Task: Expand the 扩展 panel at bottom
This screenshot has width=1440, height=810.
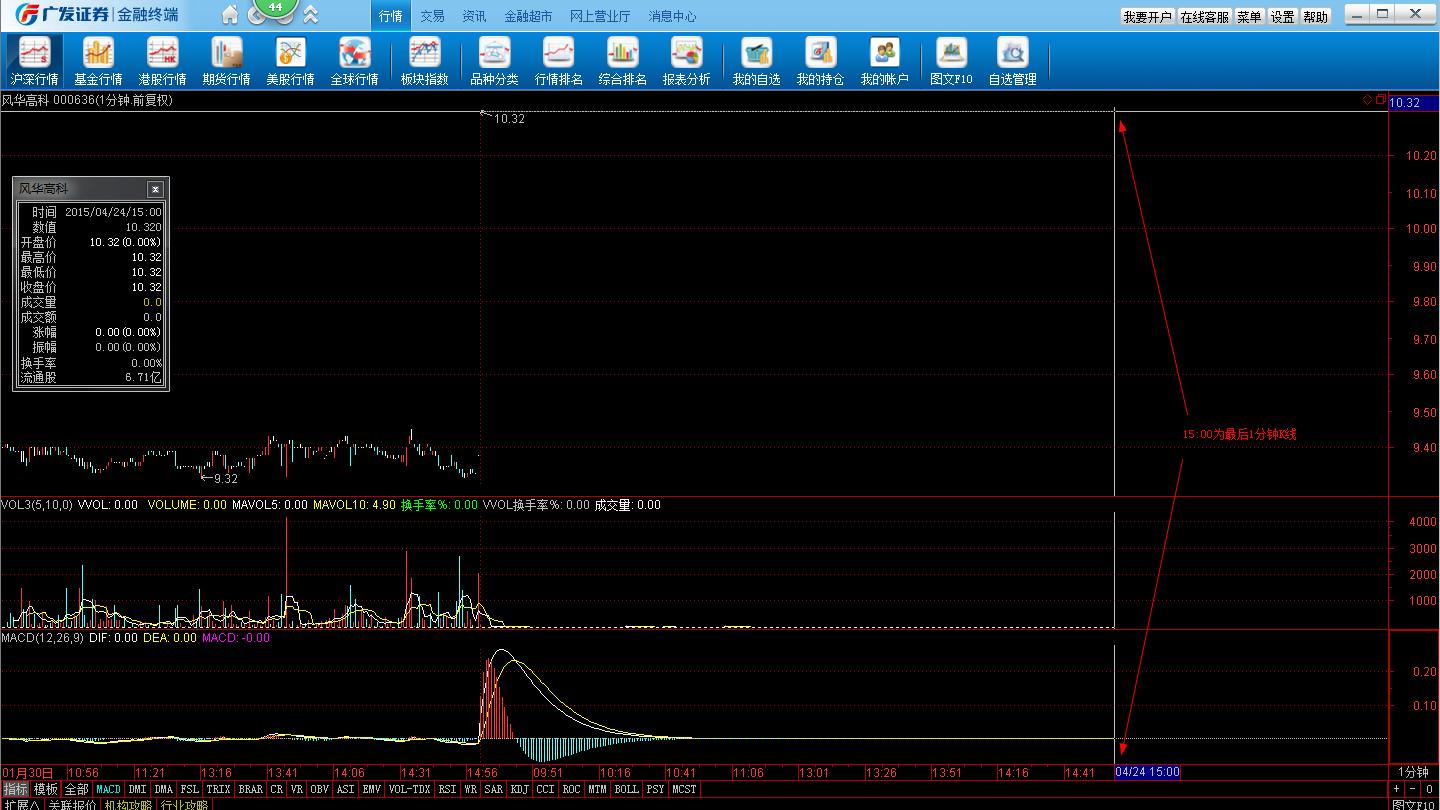Action: (21, 805)
